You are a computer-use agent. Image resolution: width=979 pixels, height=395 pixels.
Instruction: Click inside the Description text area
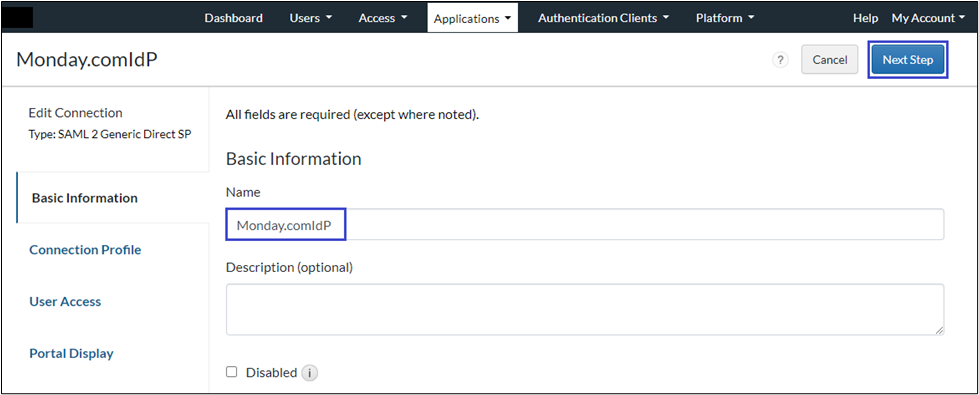(x=585, y=310)
